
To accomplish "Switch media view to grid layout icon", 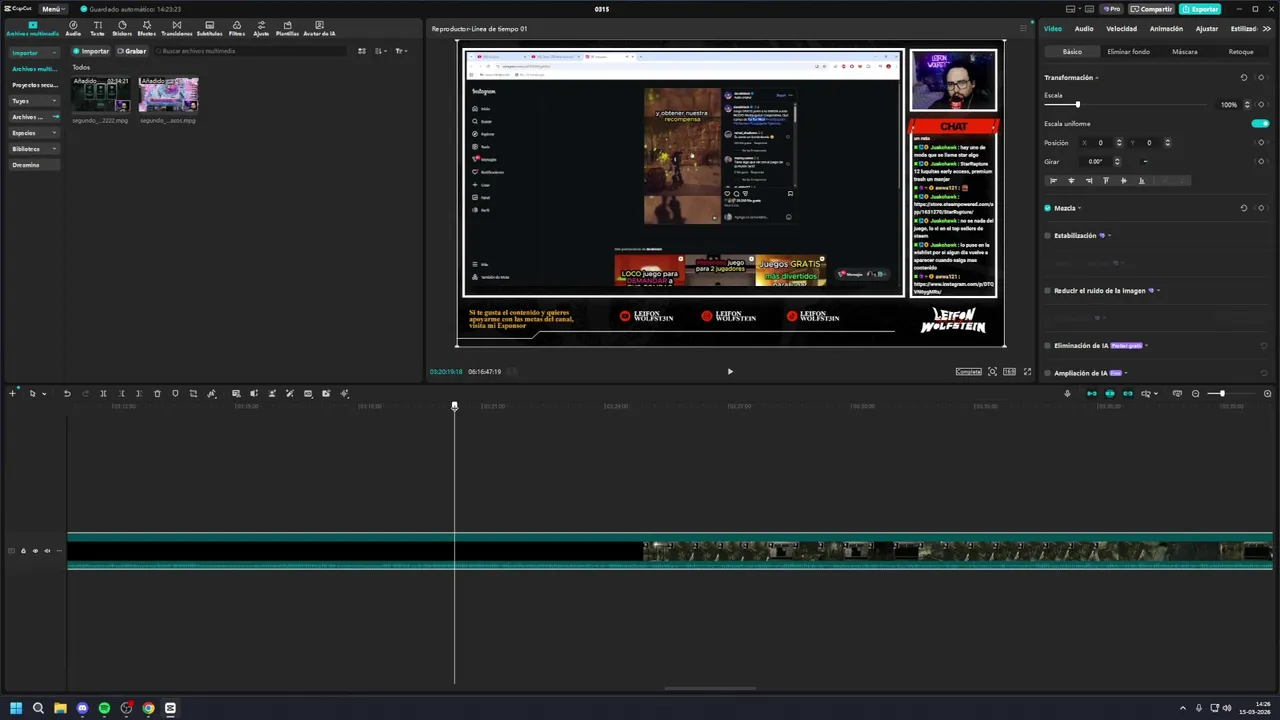I will tap(362, 51).
